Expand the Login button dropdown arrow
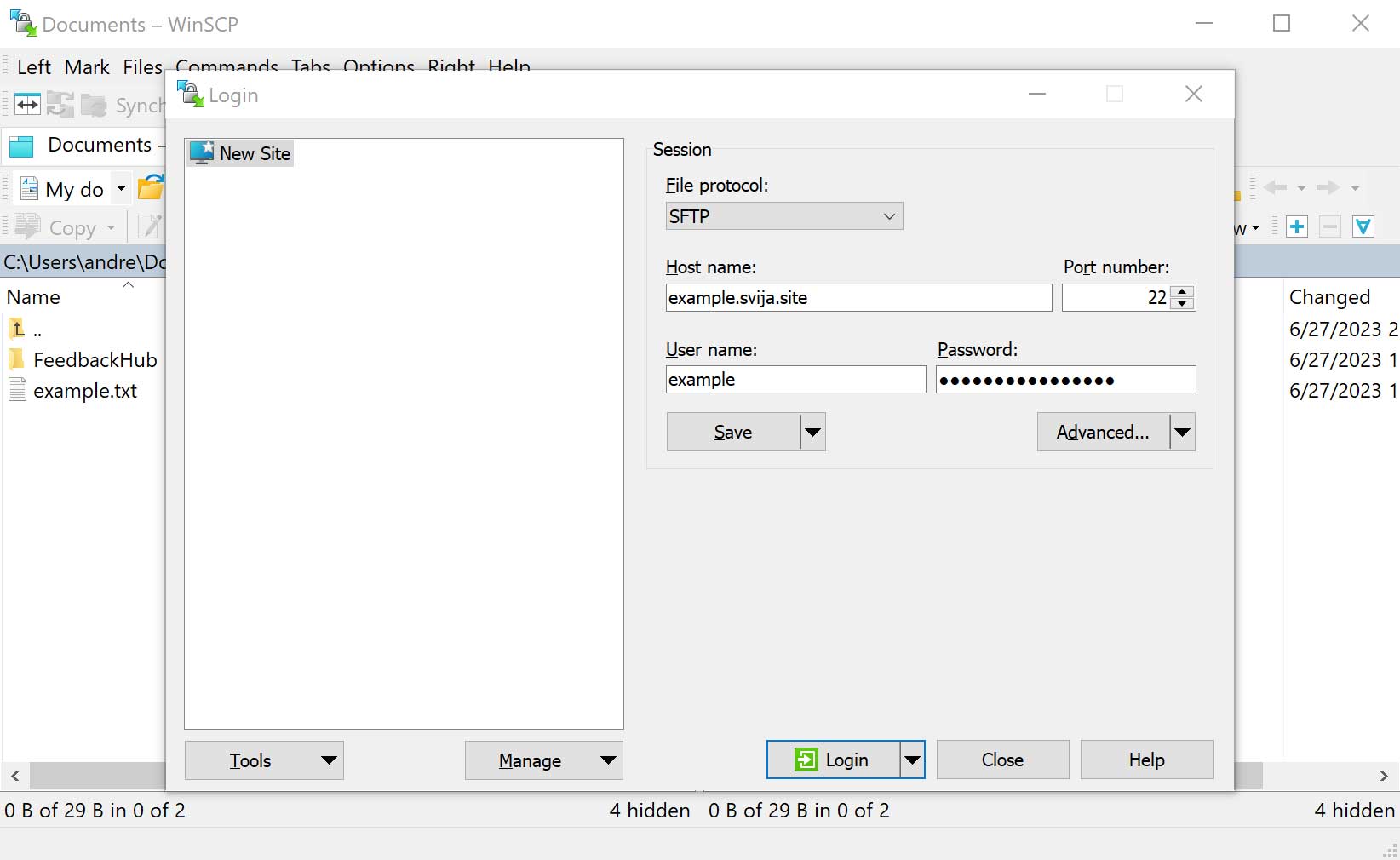Screen dimensions: 1400x860 [912, 760]
